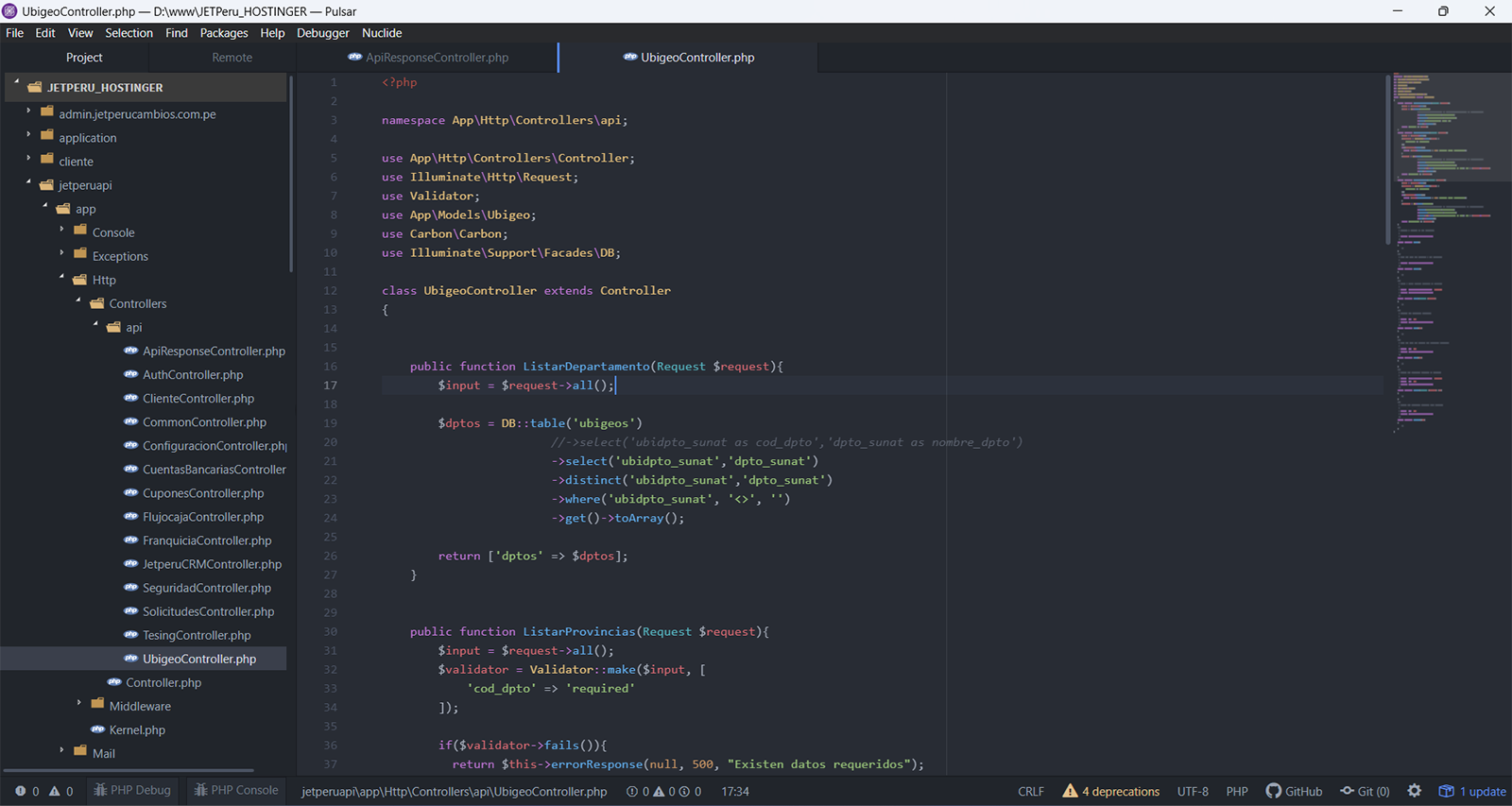Click the project tree vertical scrollbar
Image resolution: width=1512 pixels, height=806 pixels.
pyautogui.click(x=291, y=175)
